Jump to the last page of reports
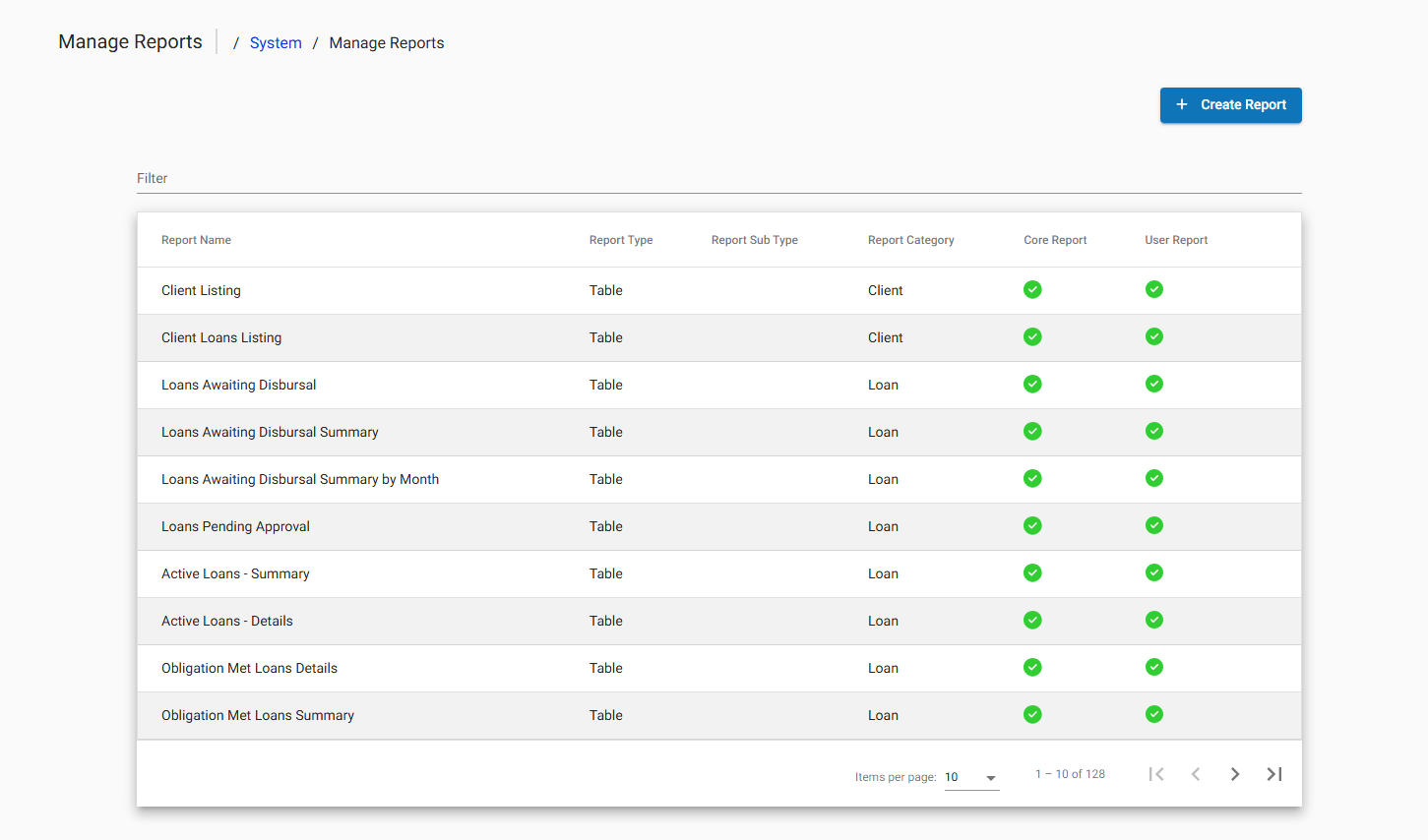This screenshot has height=840, width=1428. tap(1274, 774)
